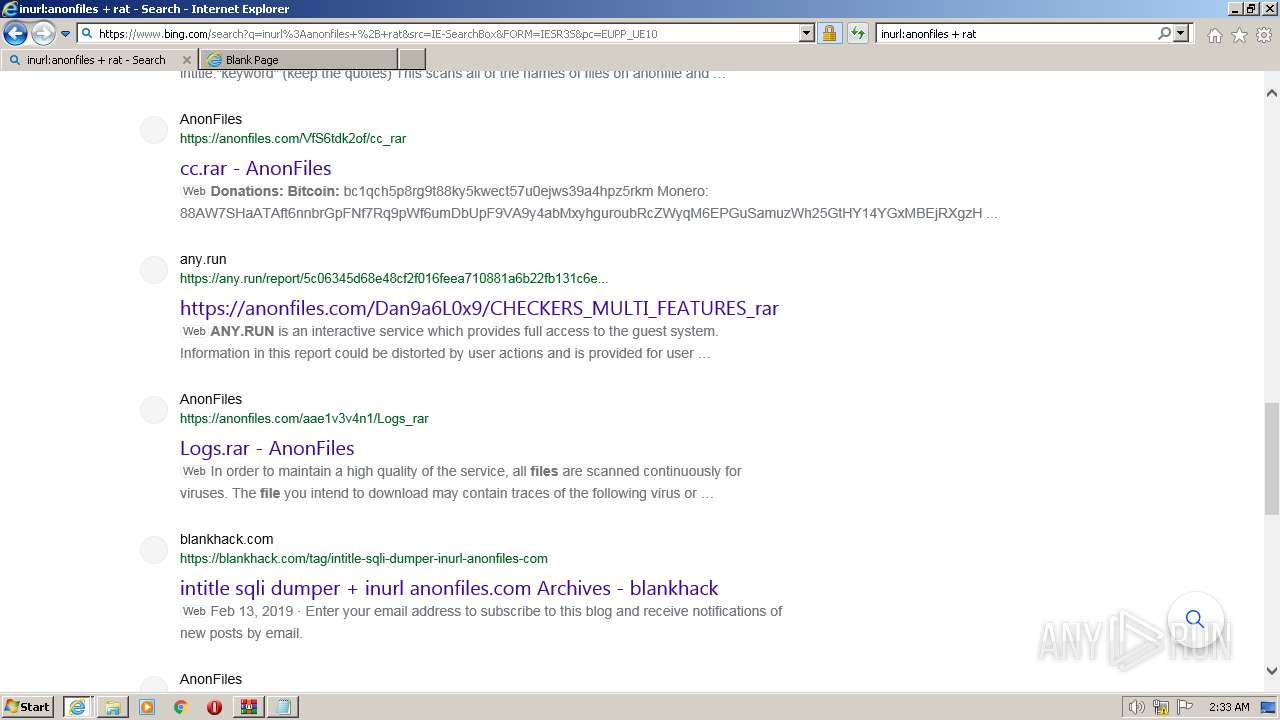Open the intitle sqli dumper blankhack result
Viewport: 1280px width, 720px height.
tap(449, 588)
